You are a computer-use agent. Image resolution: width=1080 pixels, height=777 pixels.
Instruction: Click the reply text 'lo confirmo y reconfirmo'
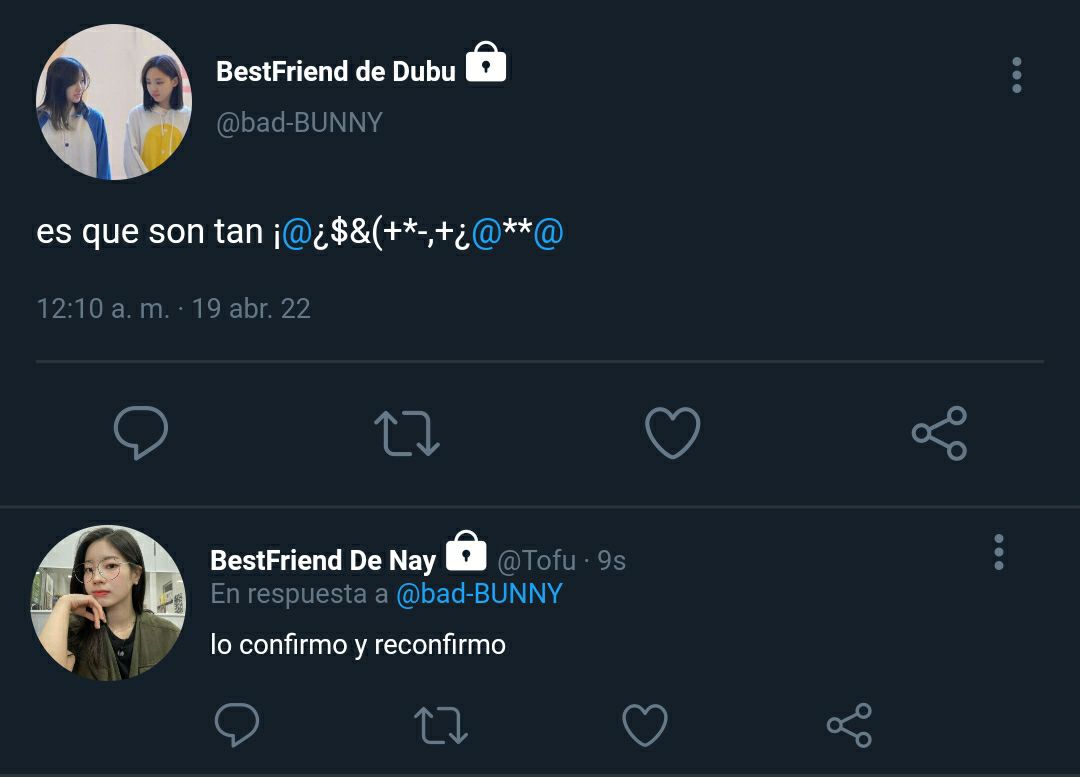(358, 645)
